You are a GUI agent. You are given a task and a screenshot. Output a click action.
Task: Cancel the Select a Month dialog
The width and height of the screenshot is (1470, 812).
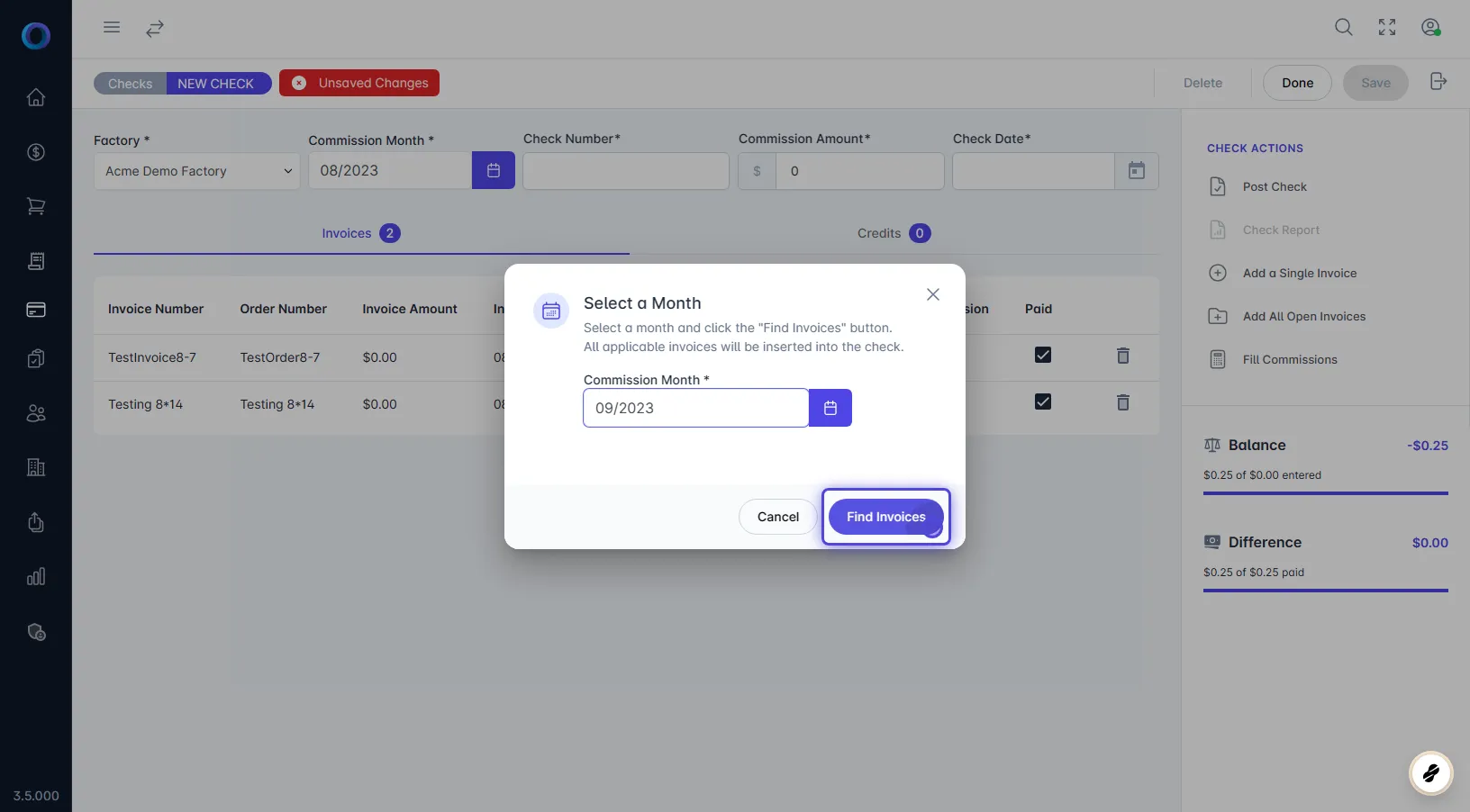point(777,517)
